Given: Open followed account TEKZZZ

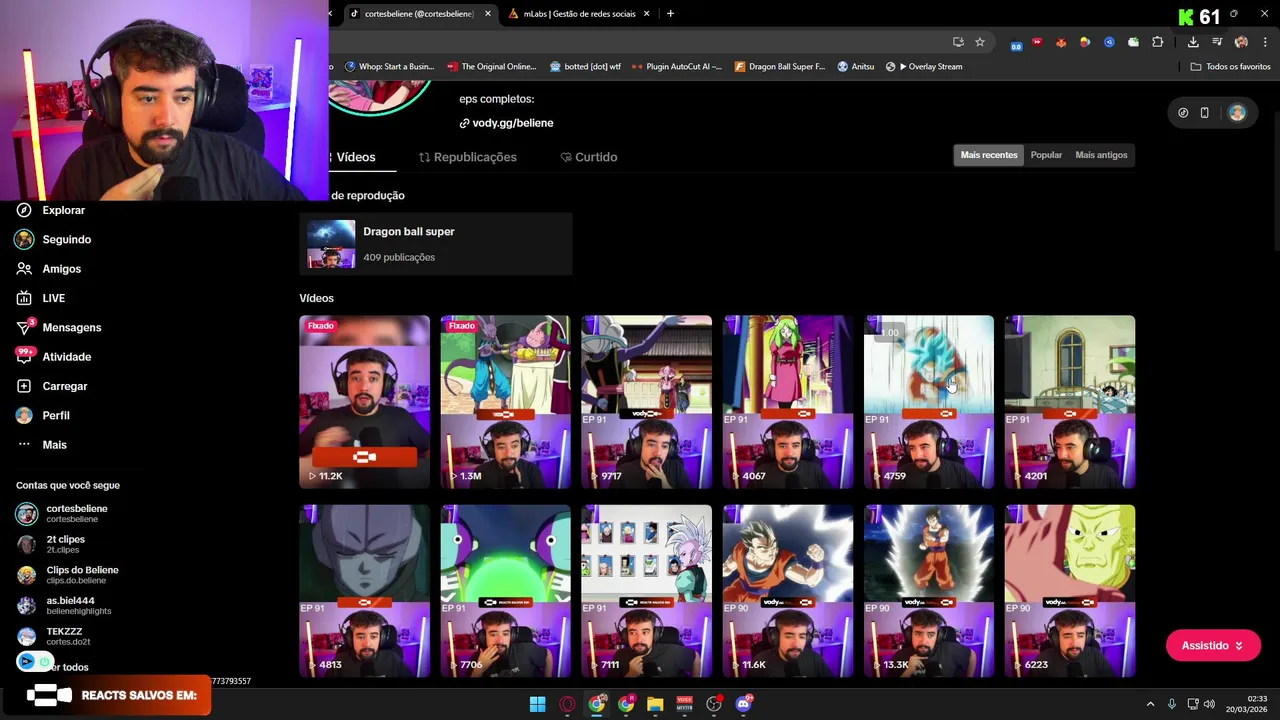Looking at the screenshot, I should 53,636.
